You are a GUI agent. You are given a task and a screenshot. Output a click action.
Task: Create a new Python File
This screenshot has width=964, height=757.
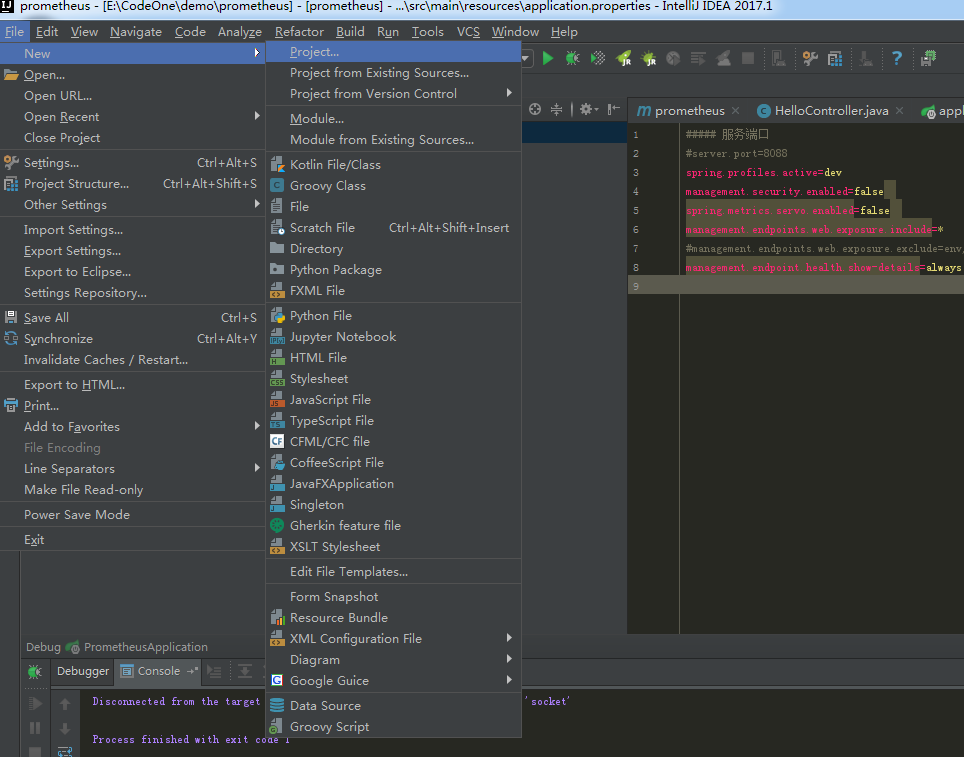(393, 315)
